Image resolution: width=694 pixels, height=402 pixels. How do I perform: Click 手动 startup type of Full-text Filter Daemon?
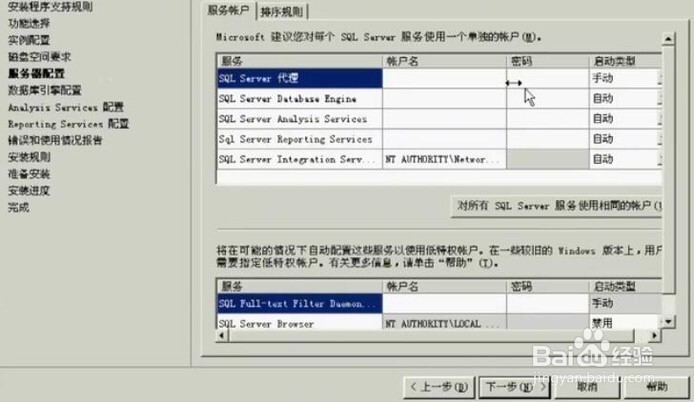pos(626,304)
